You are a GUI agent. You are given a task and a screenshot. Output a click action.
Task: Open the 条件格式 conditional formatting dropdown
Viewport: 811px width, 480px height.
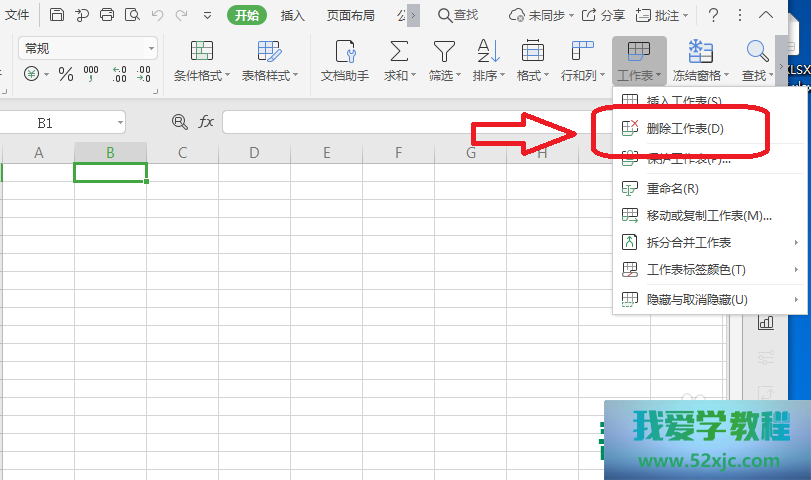pyautogui.click(x=201, y=61)
